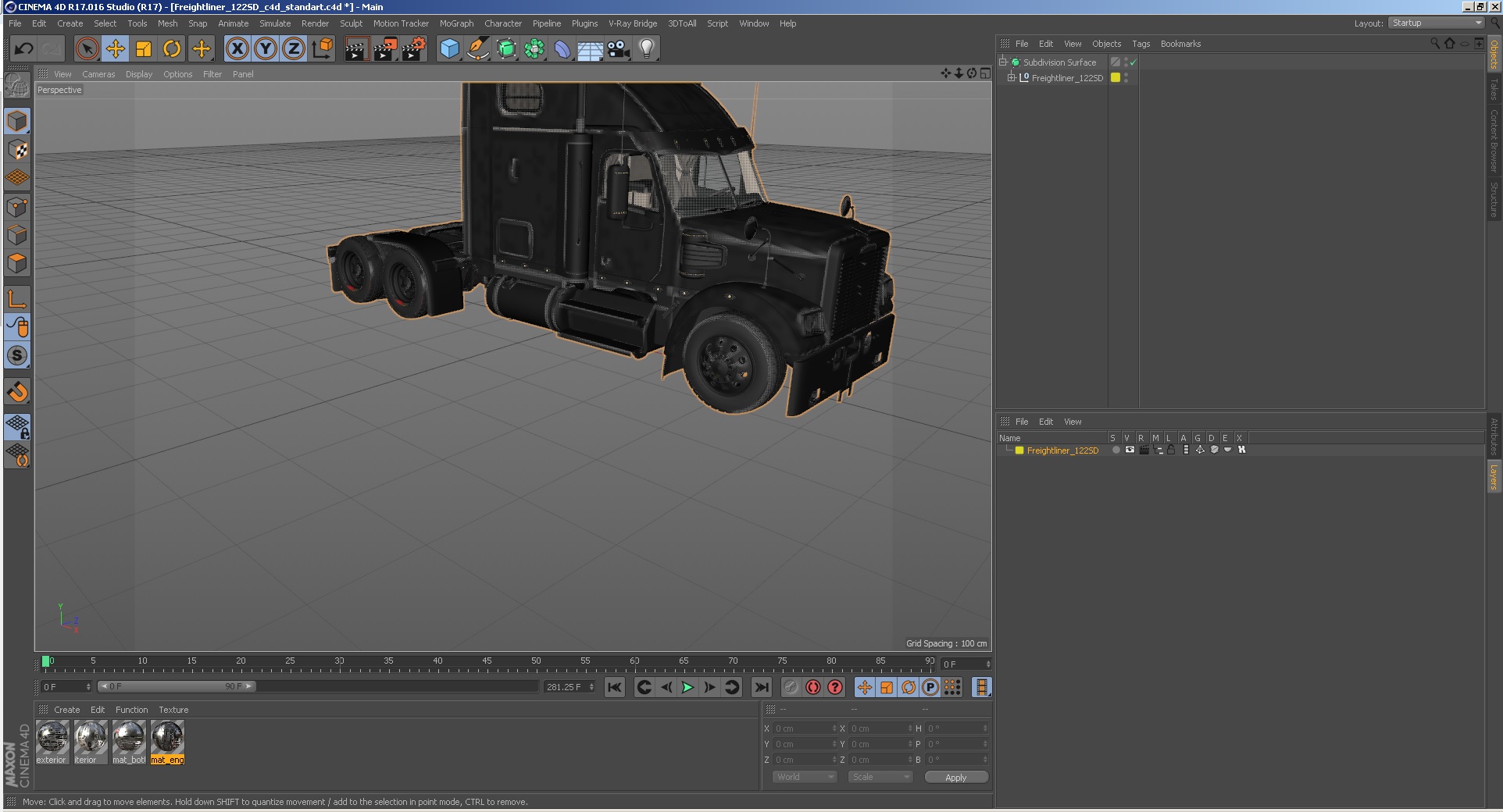Toggle Y axis lock
1503x812 pixels.
pos(266,49)
